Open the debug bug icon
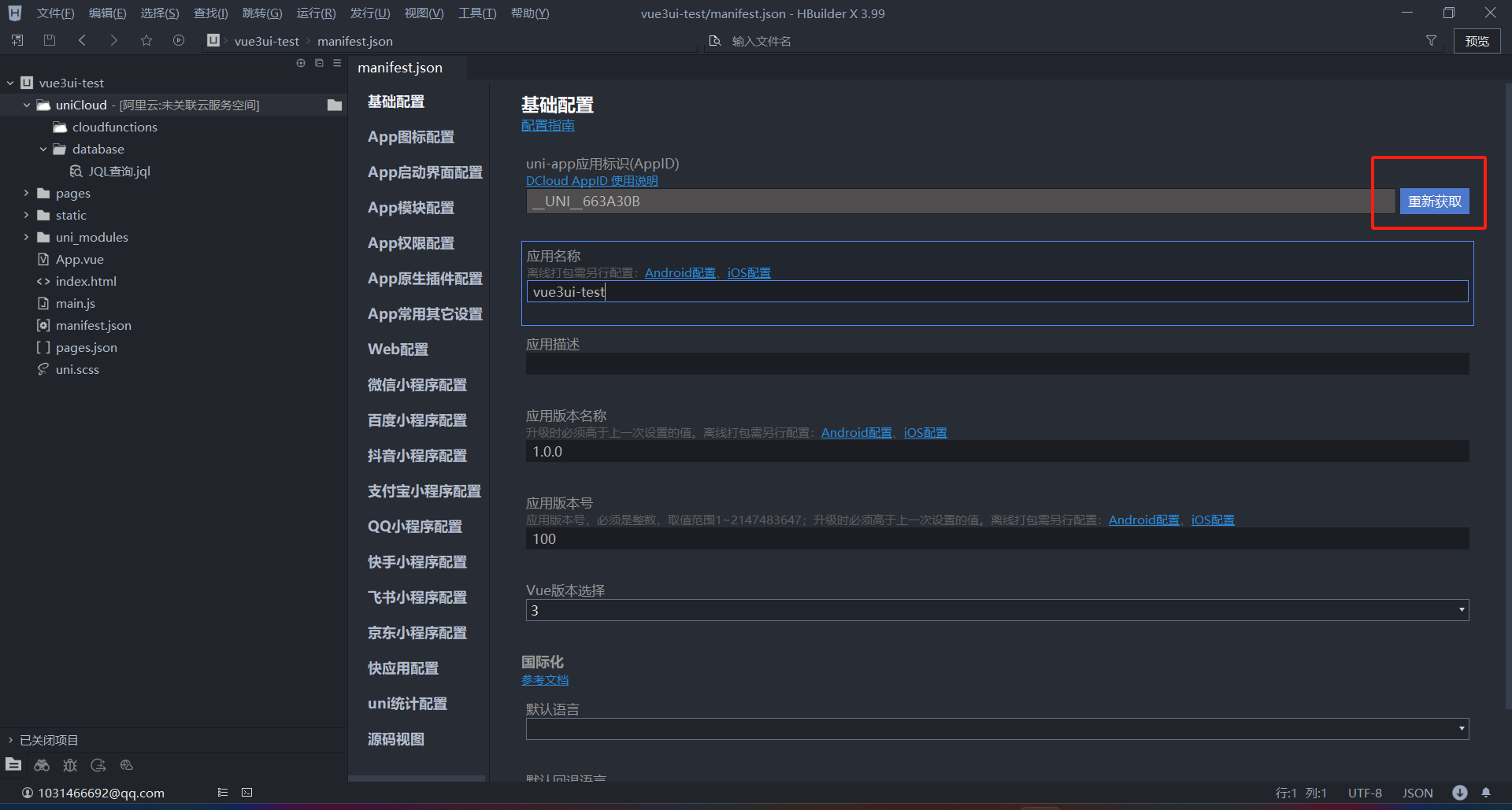Viewport: 1512px width, 810px height. 70,764
